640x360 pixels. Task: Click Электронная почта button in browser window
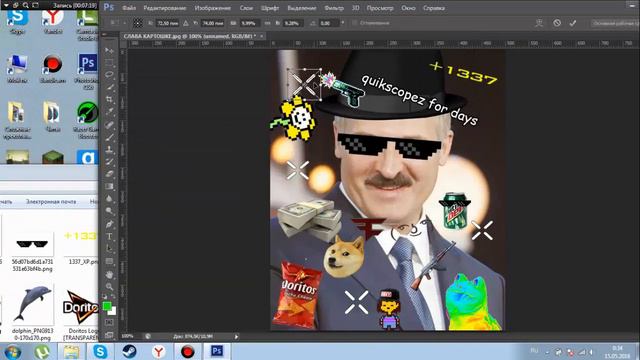tap(51, 202)
